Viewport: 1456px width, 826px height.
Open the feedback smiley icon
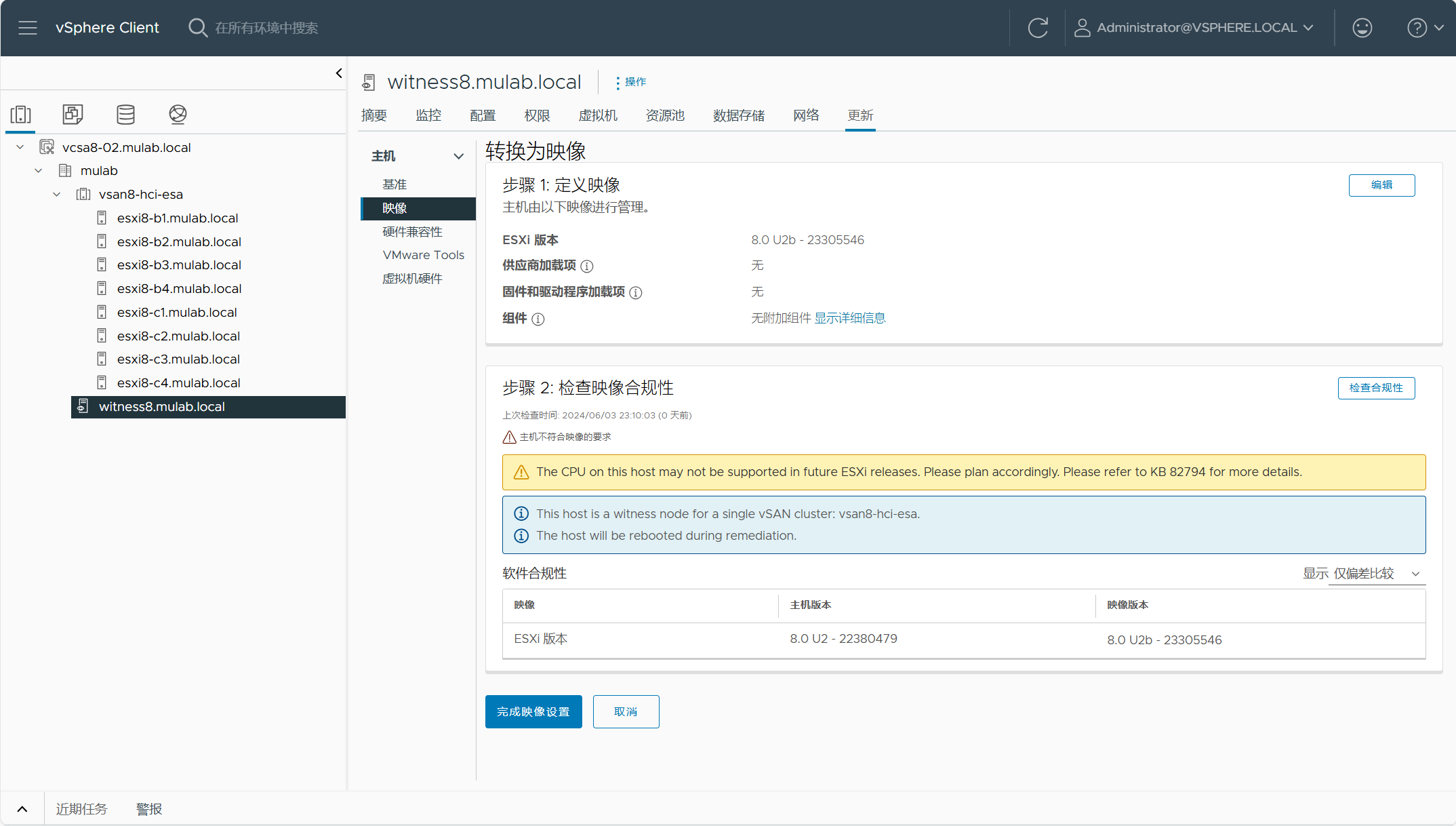pos(1362,28)
